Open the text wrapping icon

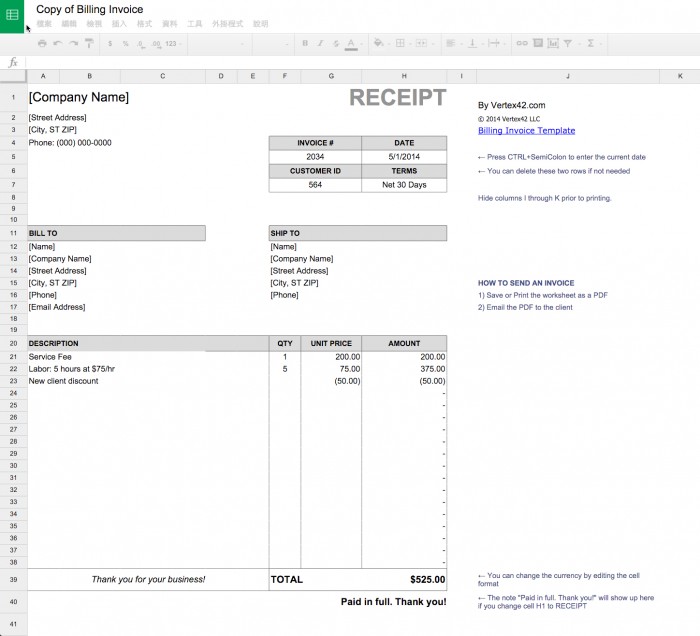coord(494,43)
